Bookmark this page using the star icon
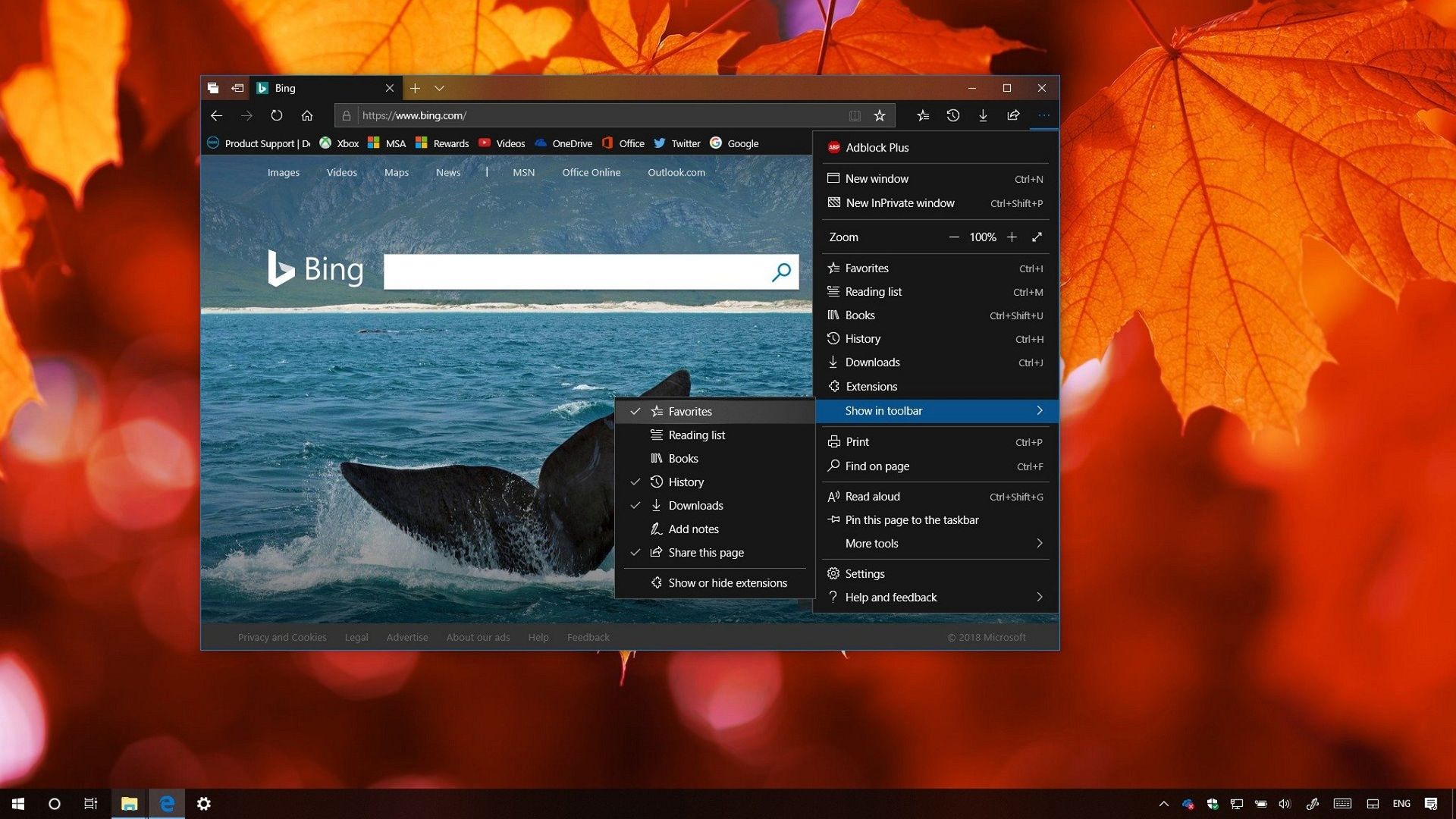This screenshot has width=1456, height=819. (x=879, y=115)
